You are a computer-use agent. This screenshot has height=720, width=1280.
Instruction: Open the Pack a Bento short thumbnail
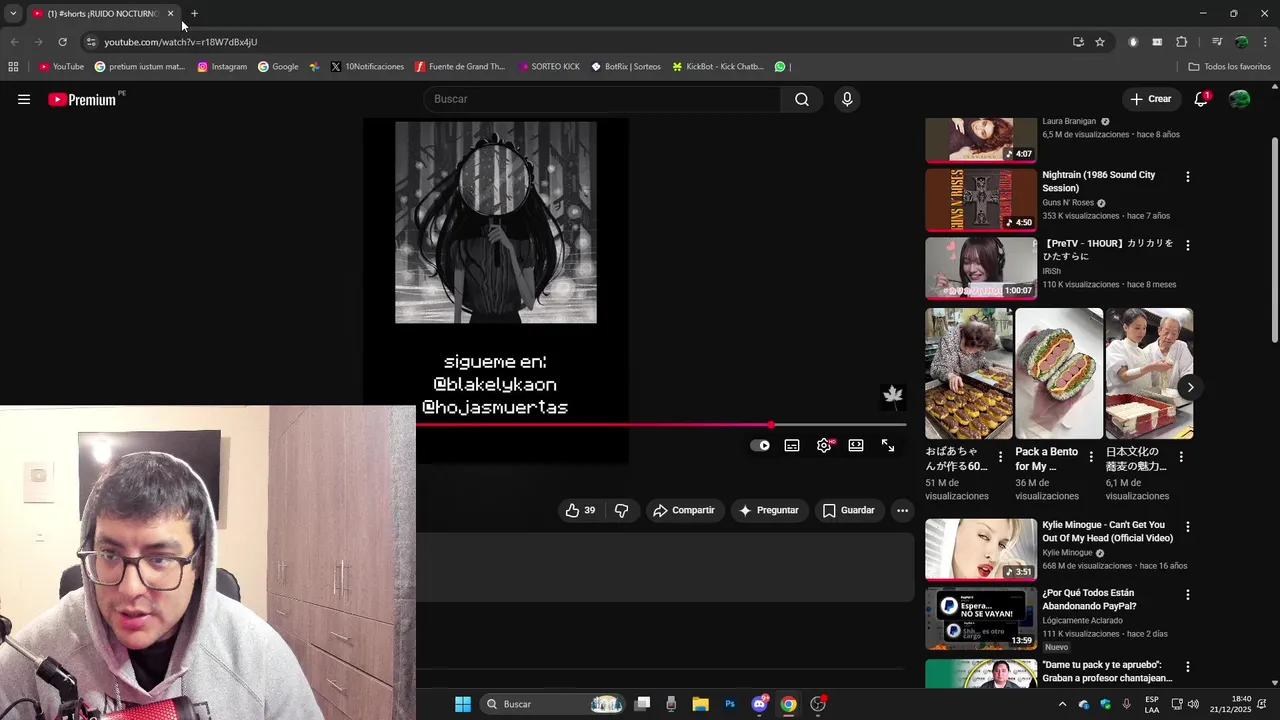coord(1059,373)
